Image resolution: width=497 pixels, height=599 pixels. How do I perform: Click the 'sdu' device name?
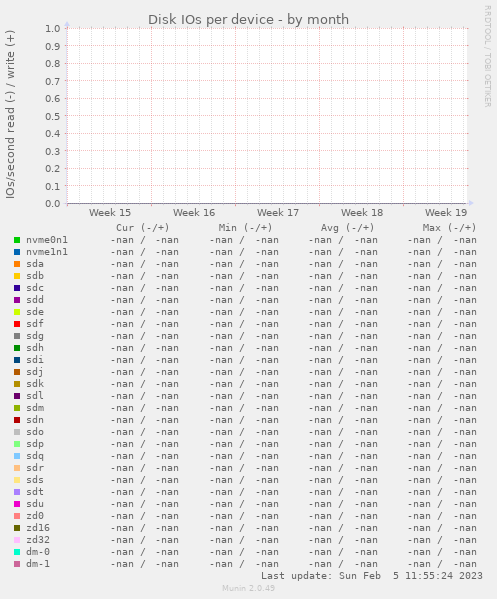tap(35, 504)
